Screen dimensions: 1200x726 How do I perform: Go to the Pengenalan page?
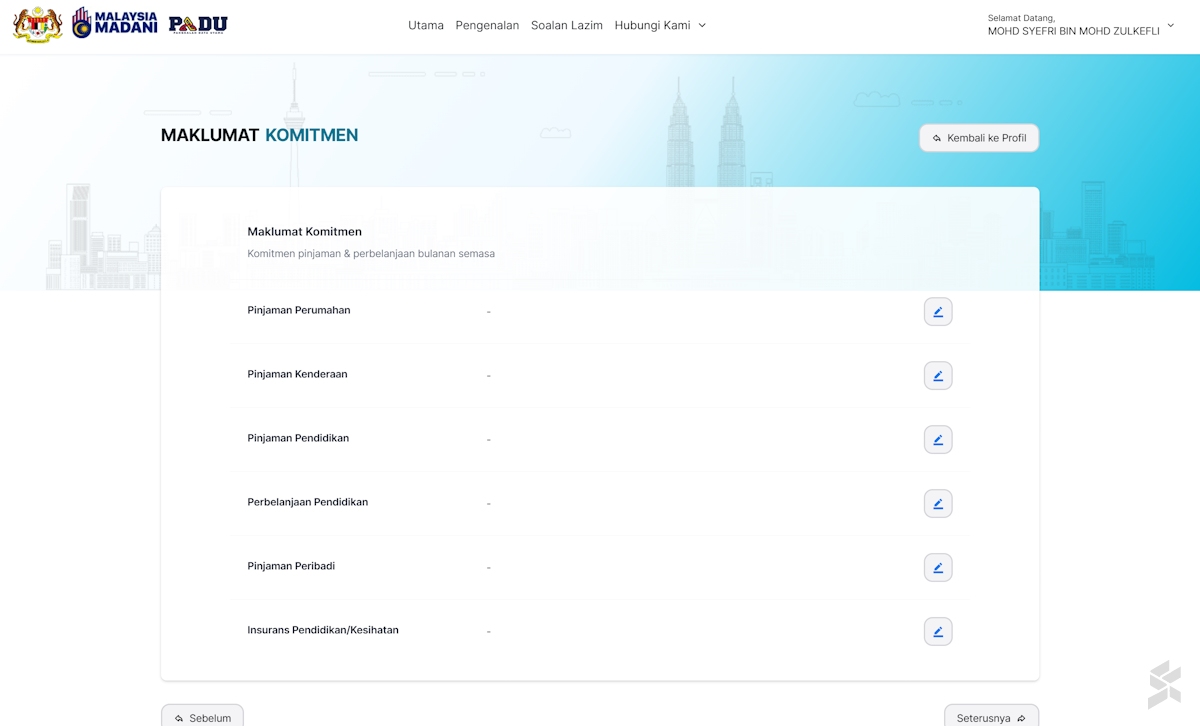pos(487,26)
